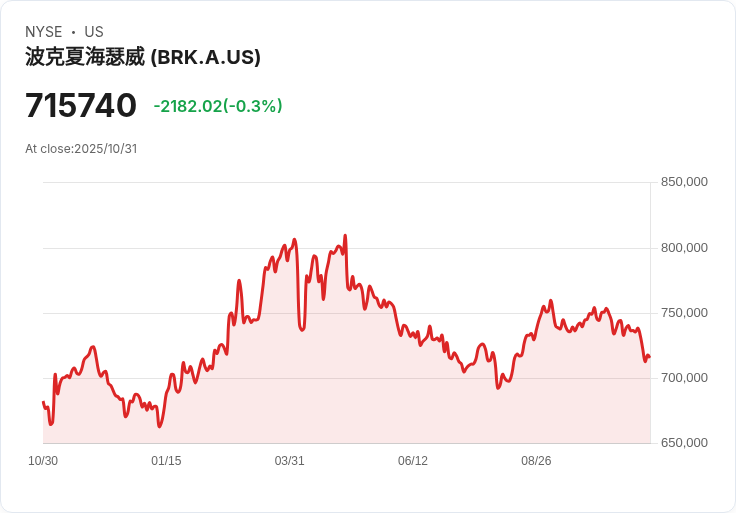Click the 850,000 y-axis label

[x=684, y=182]
